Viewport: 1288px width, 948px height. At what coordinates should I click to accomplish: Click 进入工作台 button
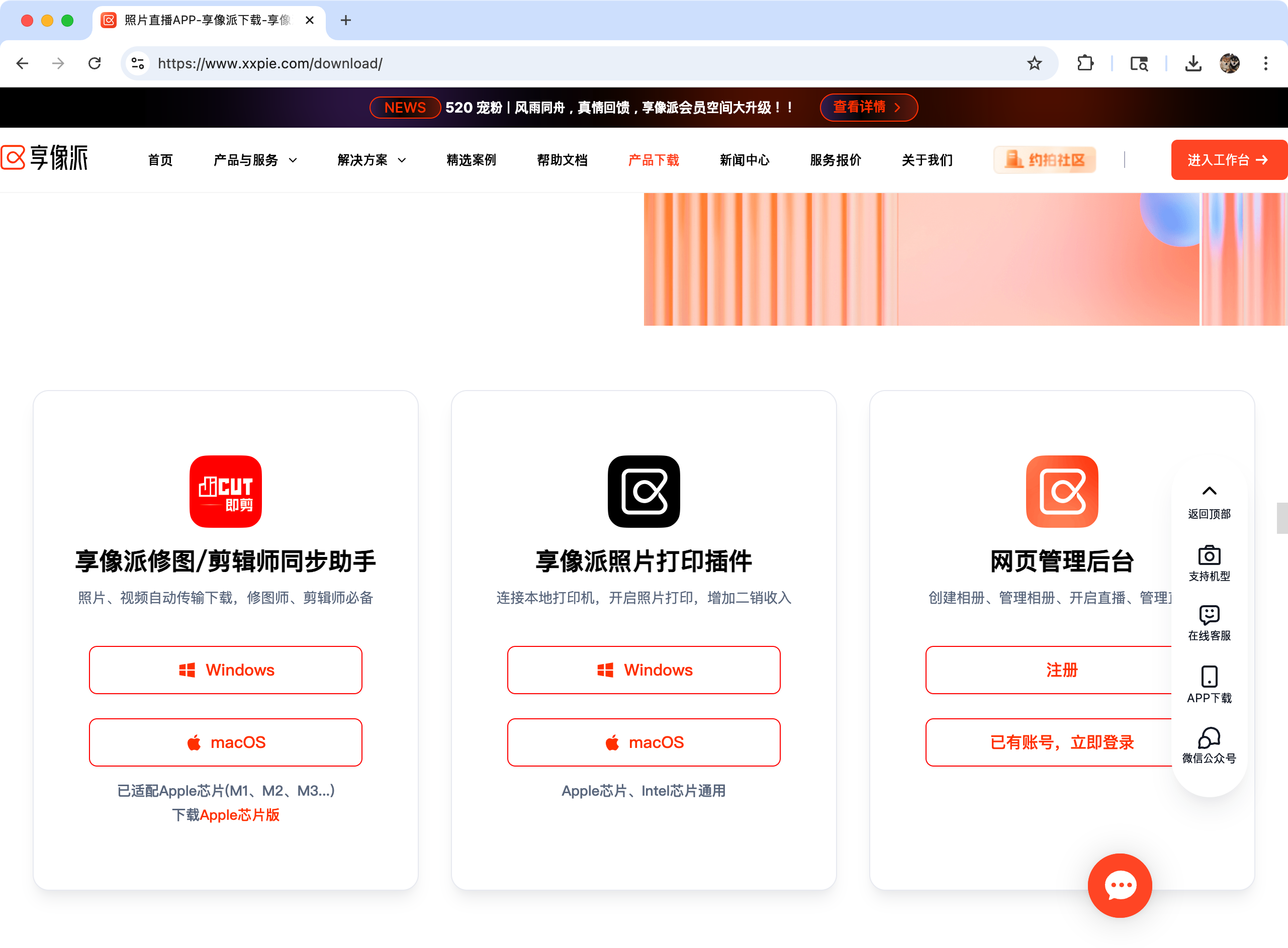1230,159
